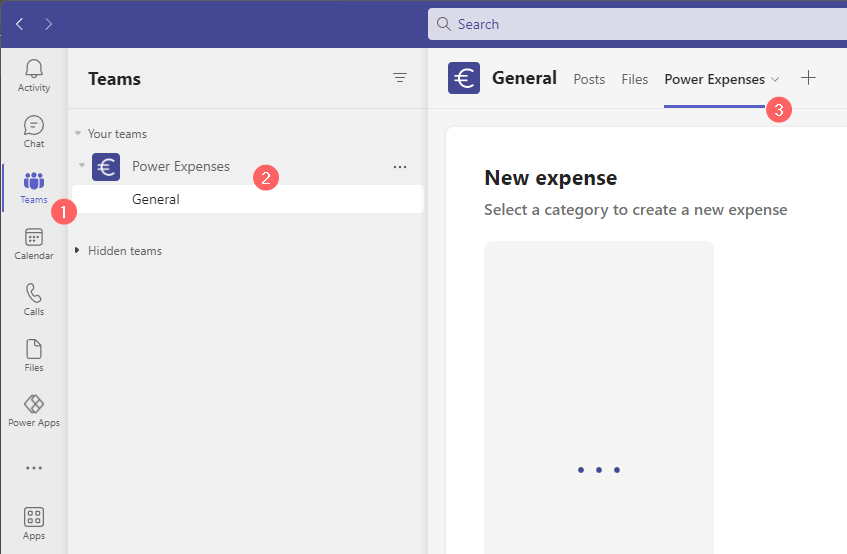This screenshot has width=847, height=554.
Task: Select the Teams sidebar icon
Action: click(34, 183)
